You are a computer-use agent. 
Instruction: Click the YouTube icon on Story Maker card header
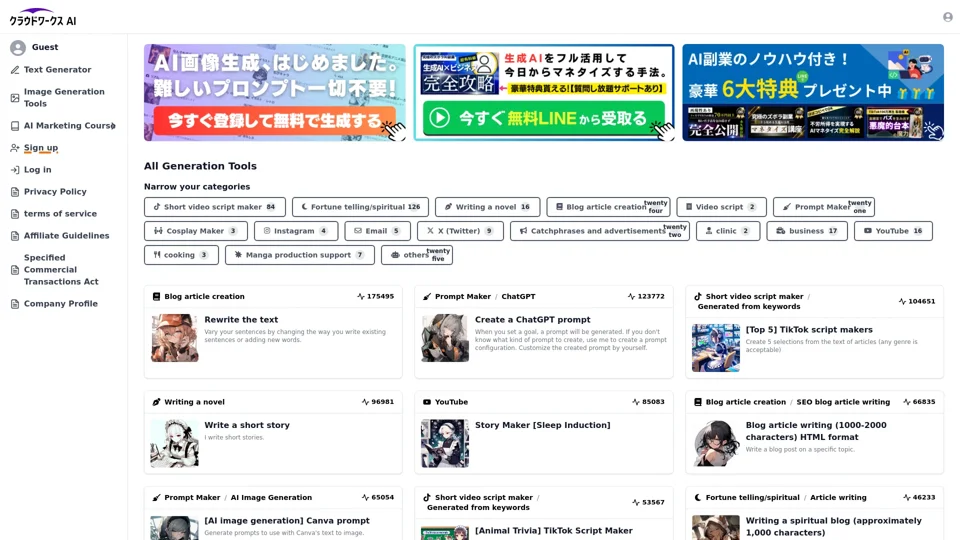[427, 402]
